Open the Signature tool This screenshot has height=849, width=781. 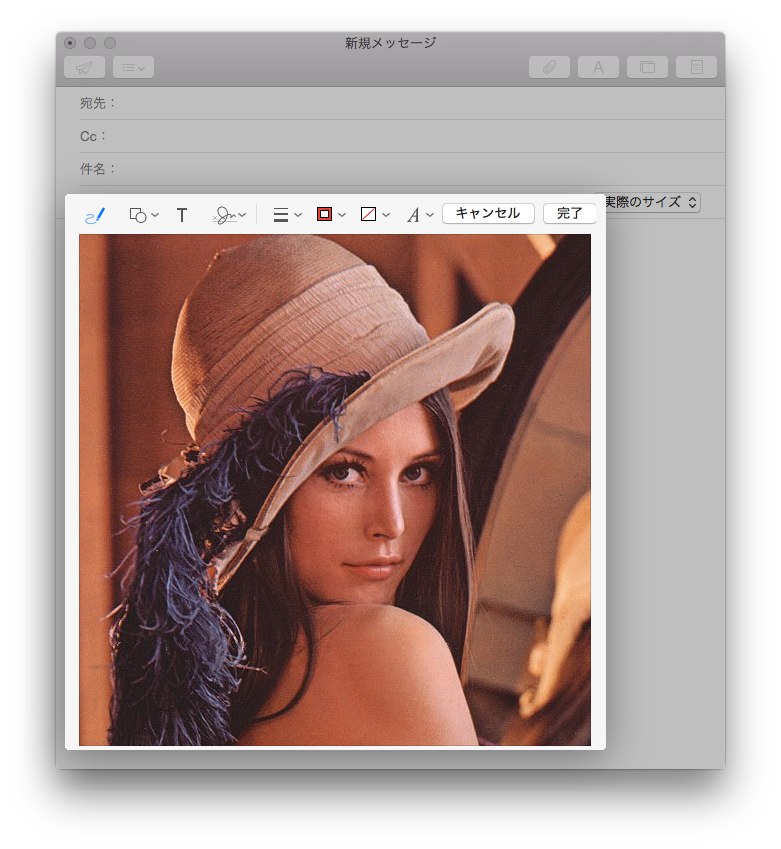(x=224, y=215)
